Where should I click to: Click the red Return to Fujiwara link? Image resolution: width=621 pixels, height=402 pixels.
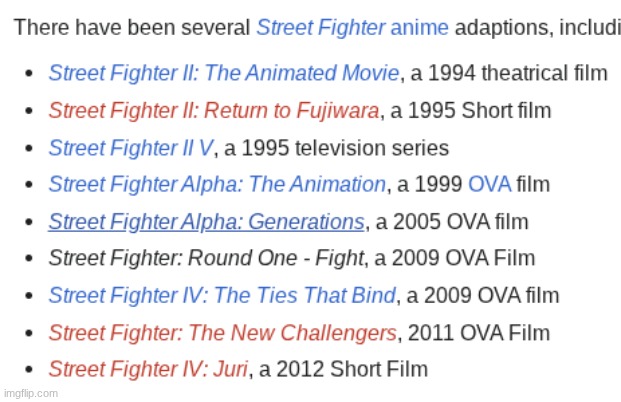[x=213, y=110]
